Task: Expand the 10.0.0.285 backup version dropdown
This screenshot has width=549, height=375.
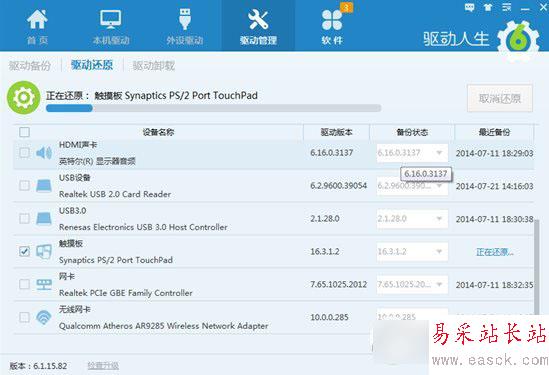Action: (x=412, y=317)
